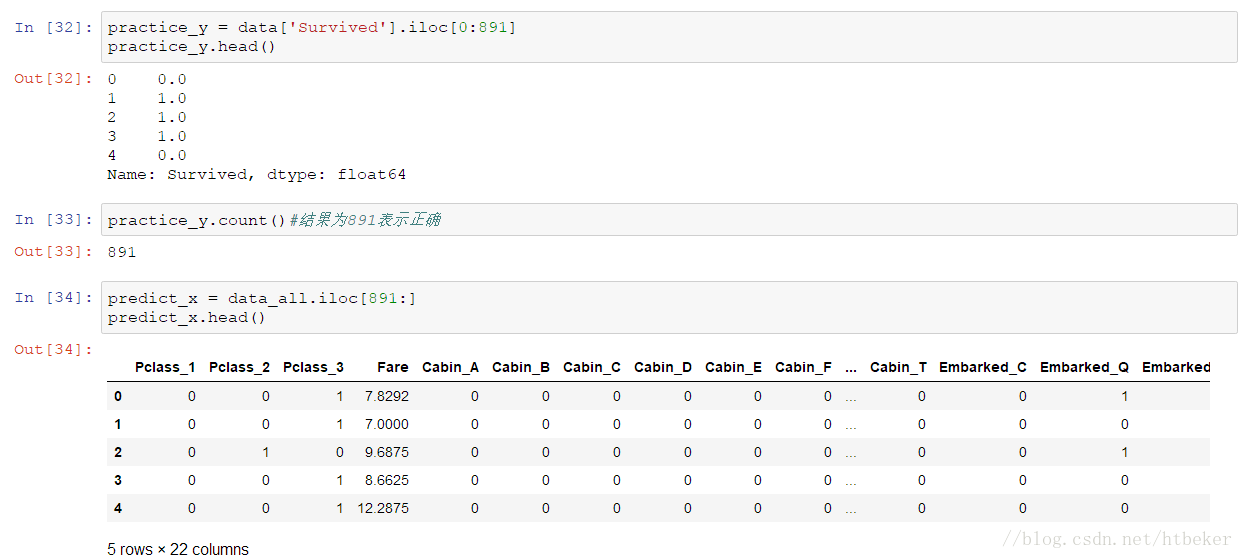Viewport: 1243px width, 559px height.
Task: Click the Pclass_1 column header
Action: coord(166,367)
